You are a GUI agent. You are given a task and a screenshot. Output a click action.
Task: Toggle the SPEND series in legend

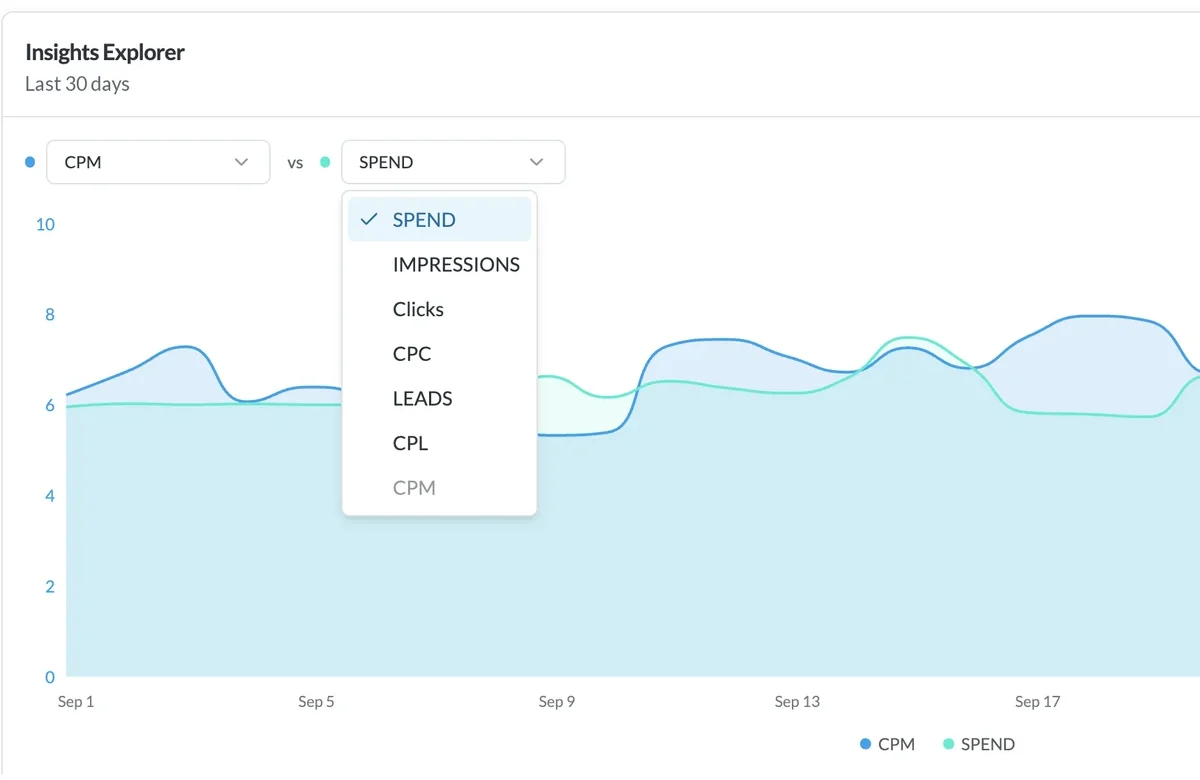[979, 744]
